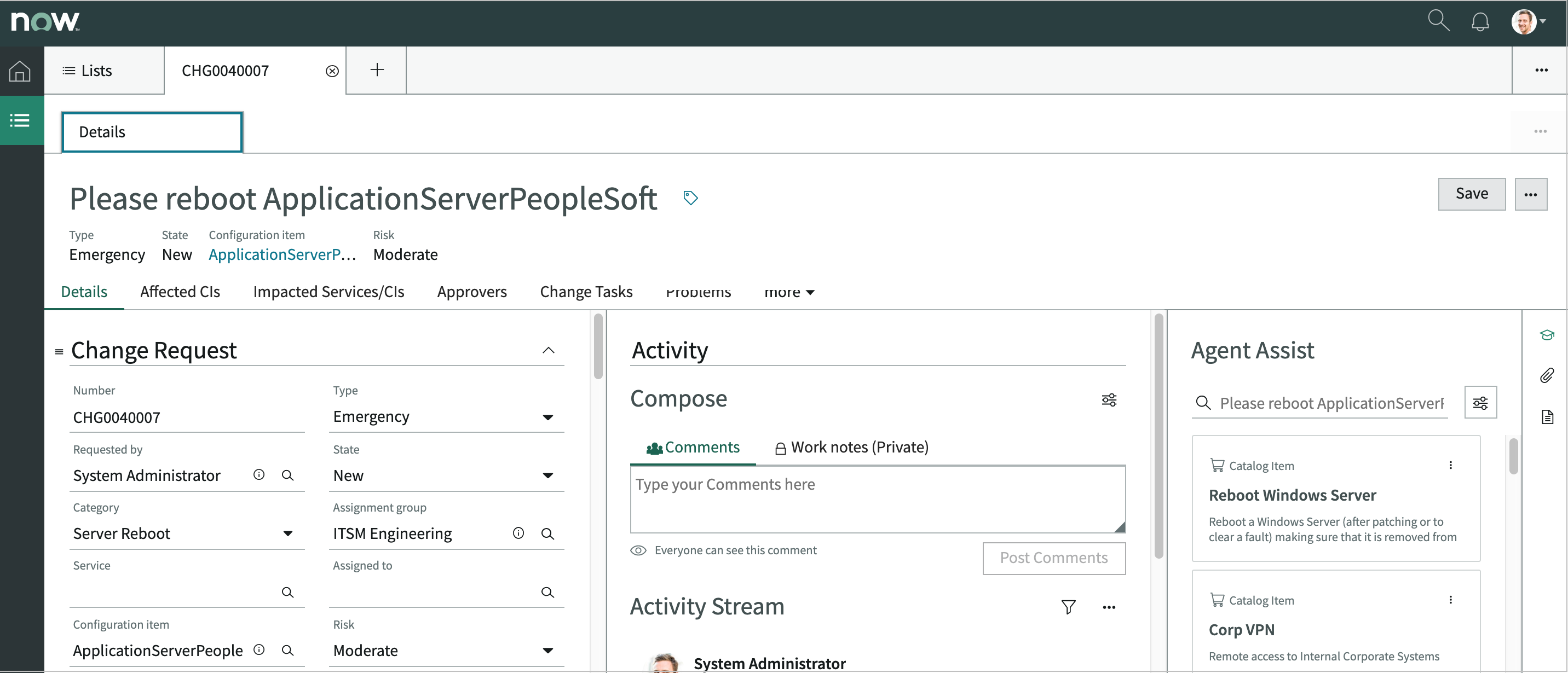Show info for Configuration item ApplicationServerPeople

pyautogui.click(x=259, y=650)
